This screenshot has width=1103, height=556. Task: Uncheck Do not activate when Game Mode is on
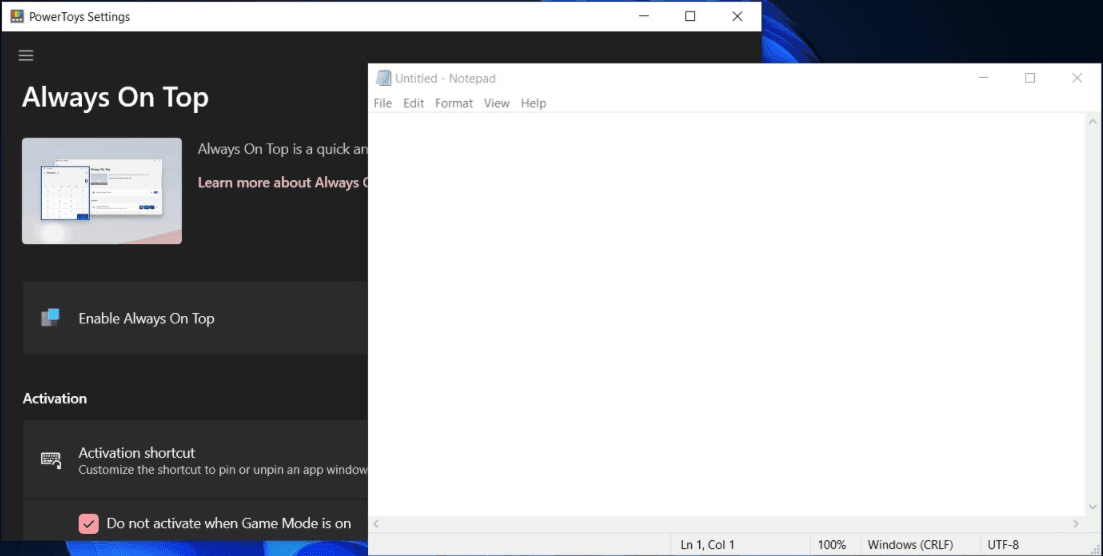click(89, 524)
